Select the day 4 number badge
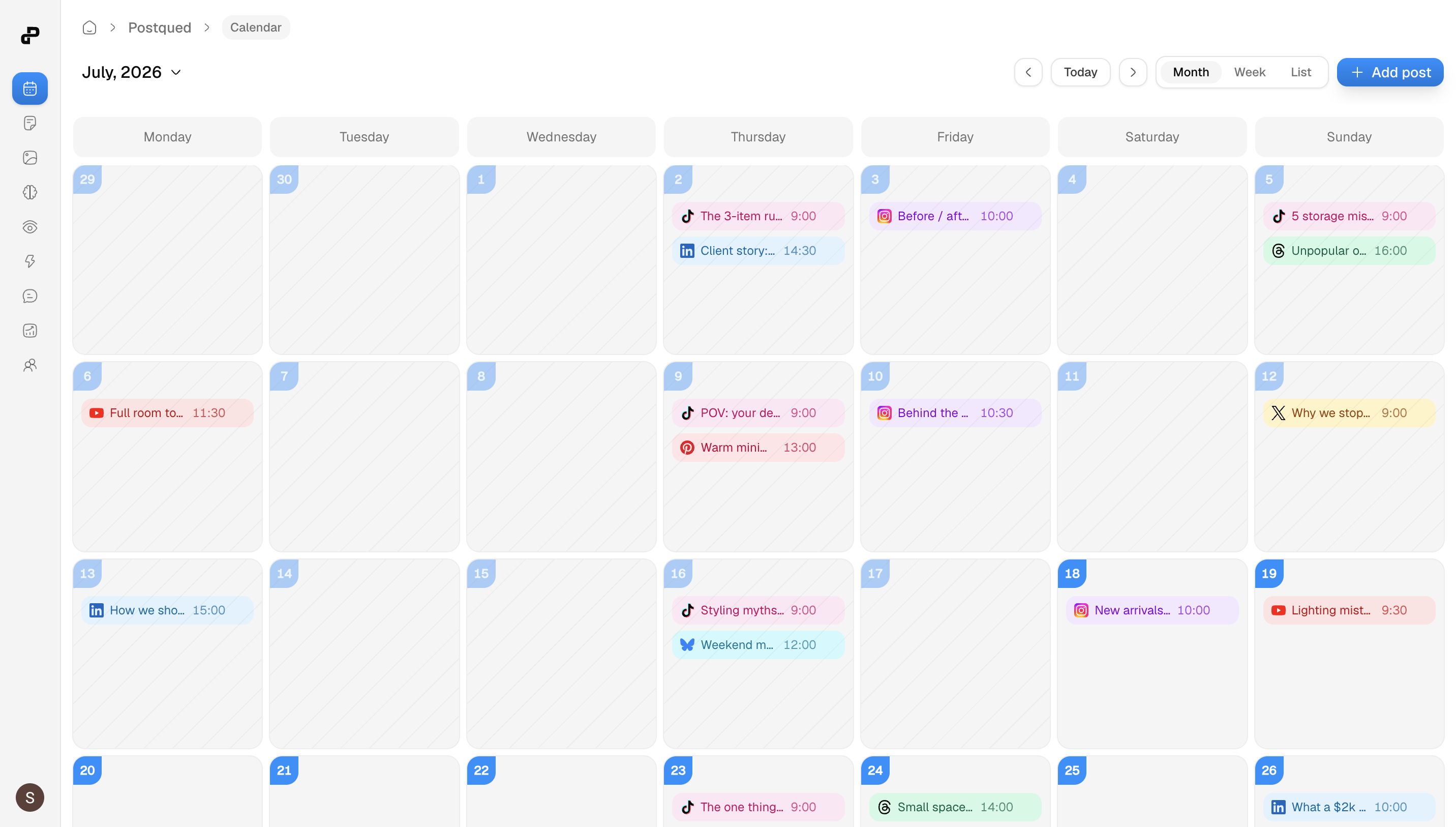Image resolution: width=1456 pixels, height=827 pixels. tap(1072, 180)
